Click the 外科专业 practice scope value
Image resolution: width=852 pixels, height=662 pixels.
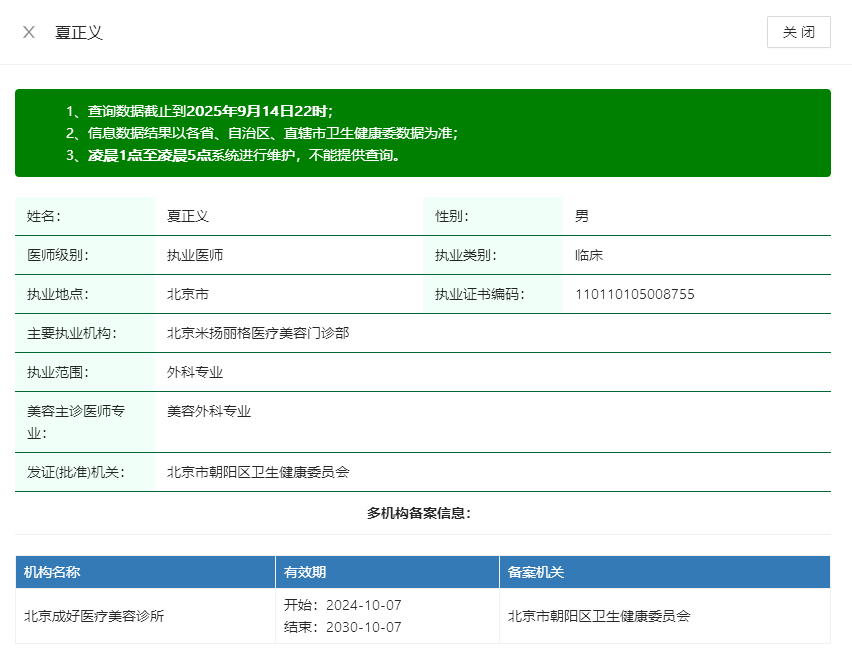coord(194,372)
